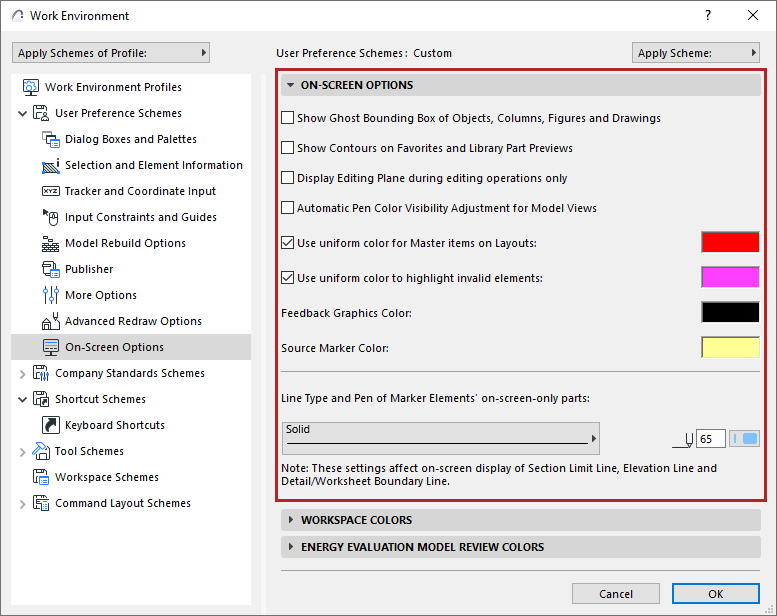The height and width of the screenshot is (616, 777).
Task: Enable Show Contours on Favorites checkbox
Action: point(287,148)
